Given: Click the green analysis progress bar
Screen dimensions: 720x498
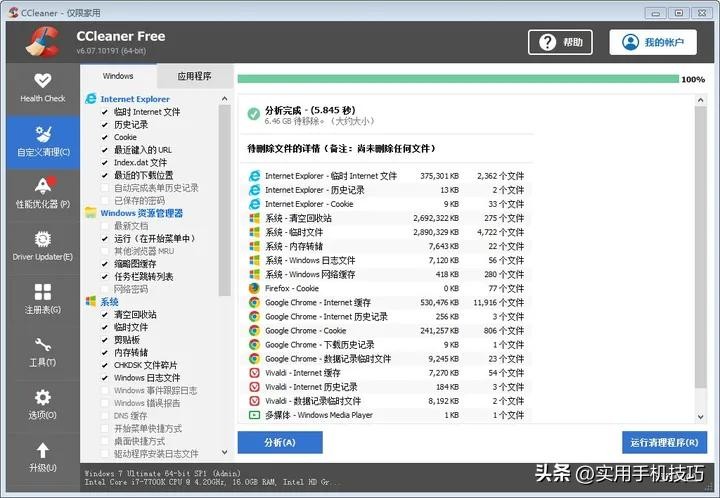Looking at the screenshot, I should click(x=456, y=79).
